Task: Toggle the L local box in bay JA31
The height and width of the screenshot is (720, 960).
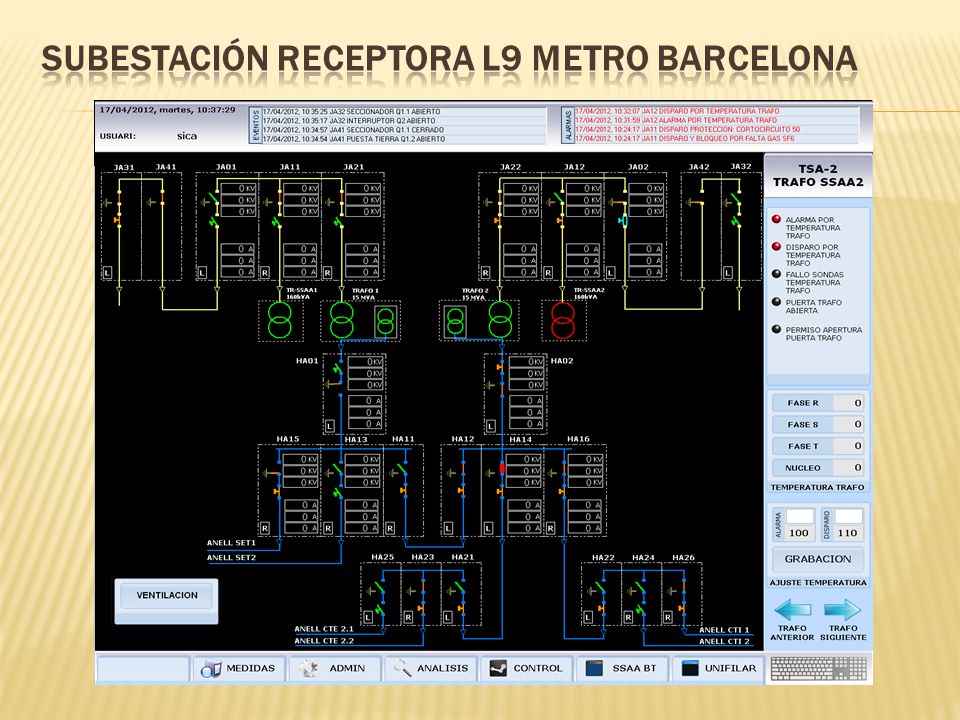Action: [x=108, y=272]
